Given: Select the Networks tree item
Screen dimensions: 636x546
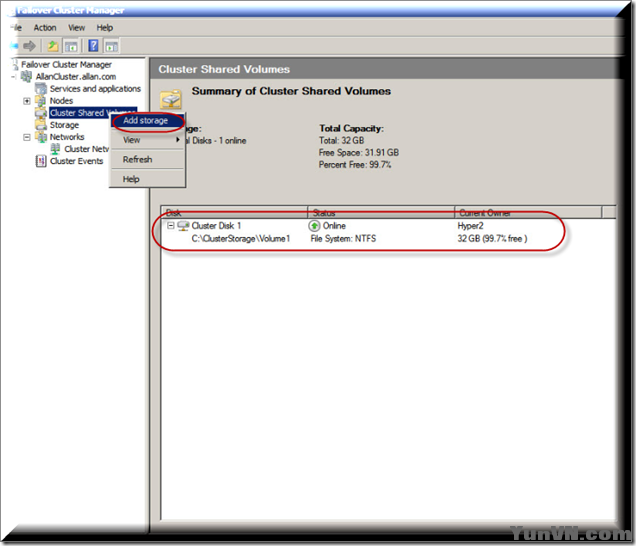Looking at the screenshot, I should tap(67, 137).
